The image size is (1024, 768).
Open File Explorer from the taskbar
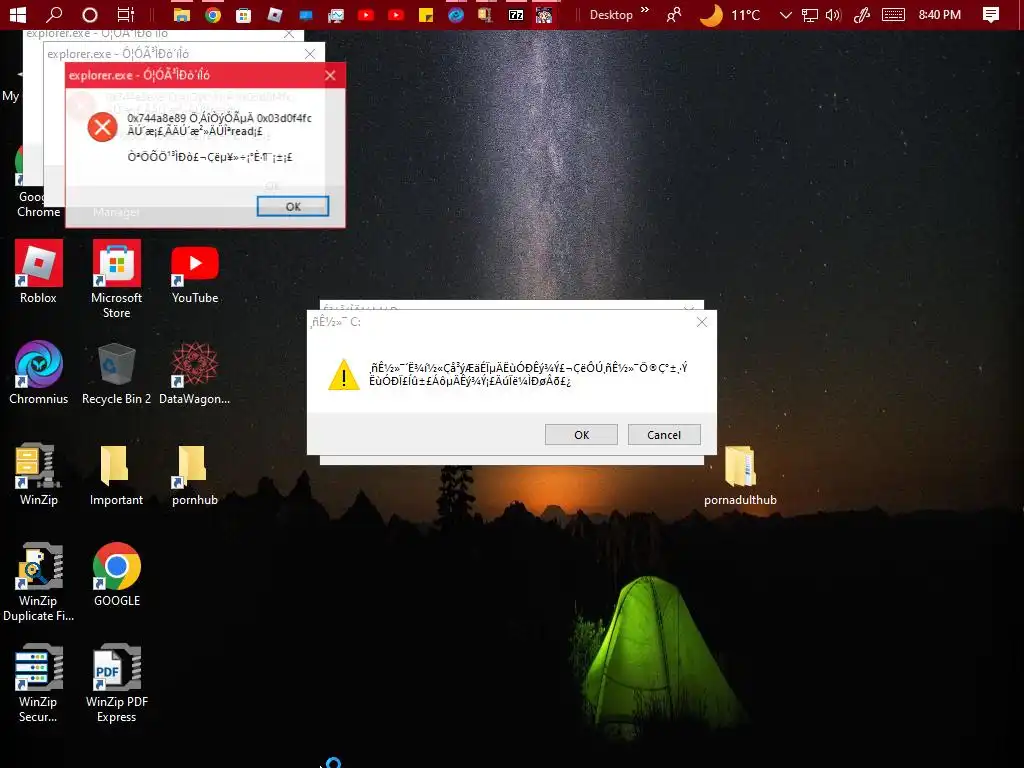(182, 14)
